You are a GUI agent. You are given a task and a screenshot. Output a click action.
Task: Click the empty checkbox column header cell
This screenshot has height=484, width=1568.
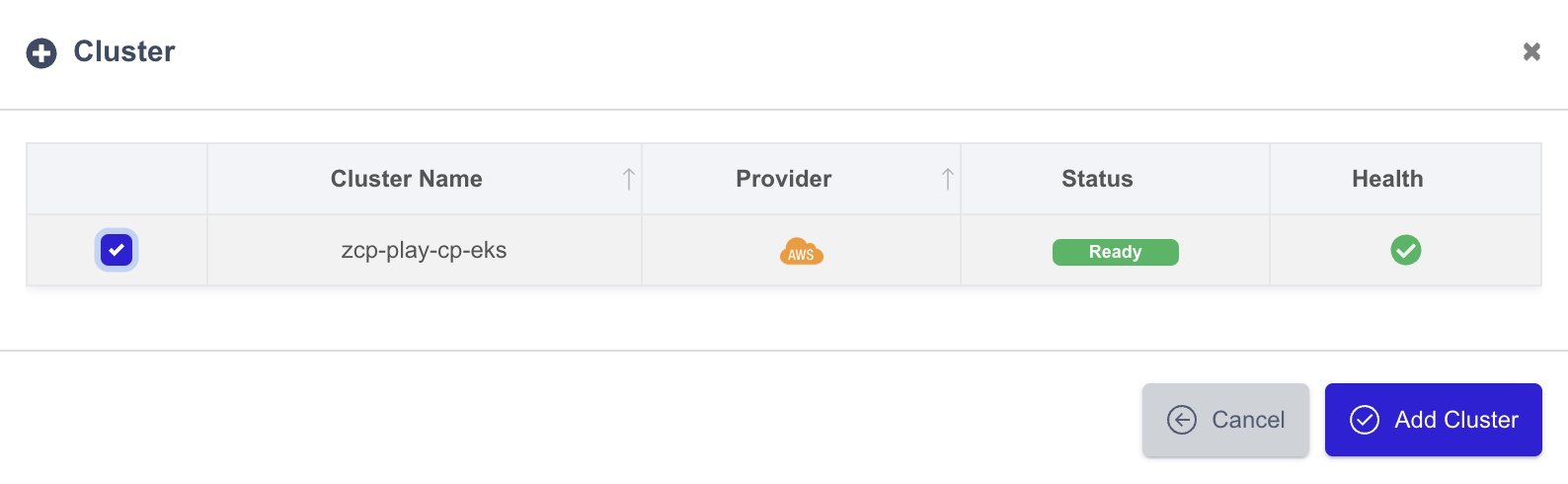pos(117,179)
